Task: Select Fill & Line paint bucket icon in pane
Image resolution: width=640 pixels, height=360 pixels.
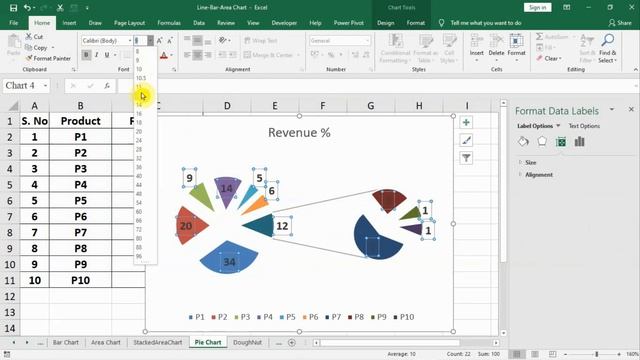Action: pyautogui.click(x=523, y=142)
